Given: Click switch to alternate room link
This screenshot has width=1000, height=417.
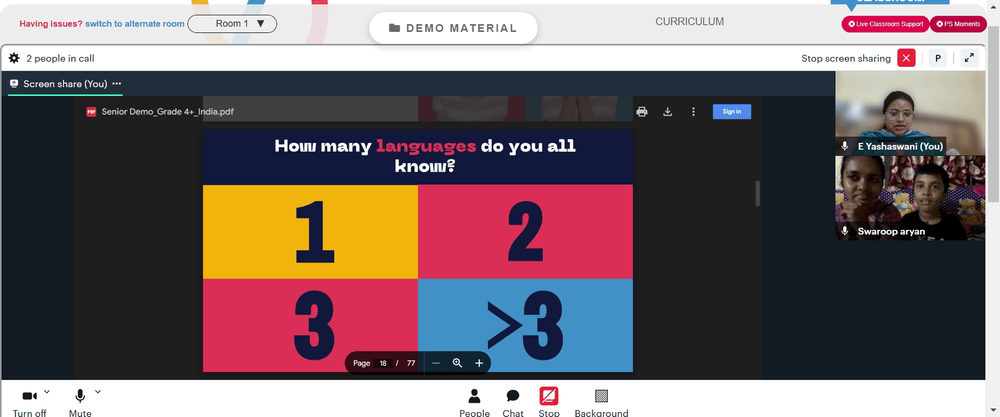Looking at the screenshot, I should point(135,24).
